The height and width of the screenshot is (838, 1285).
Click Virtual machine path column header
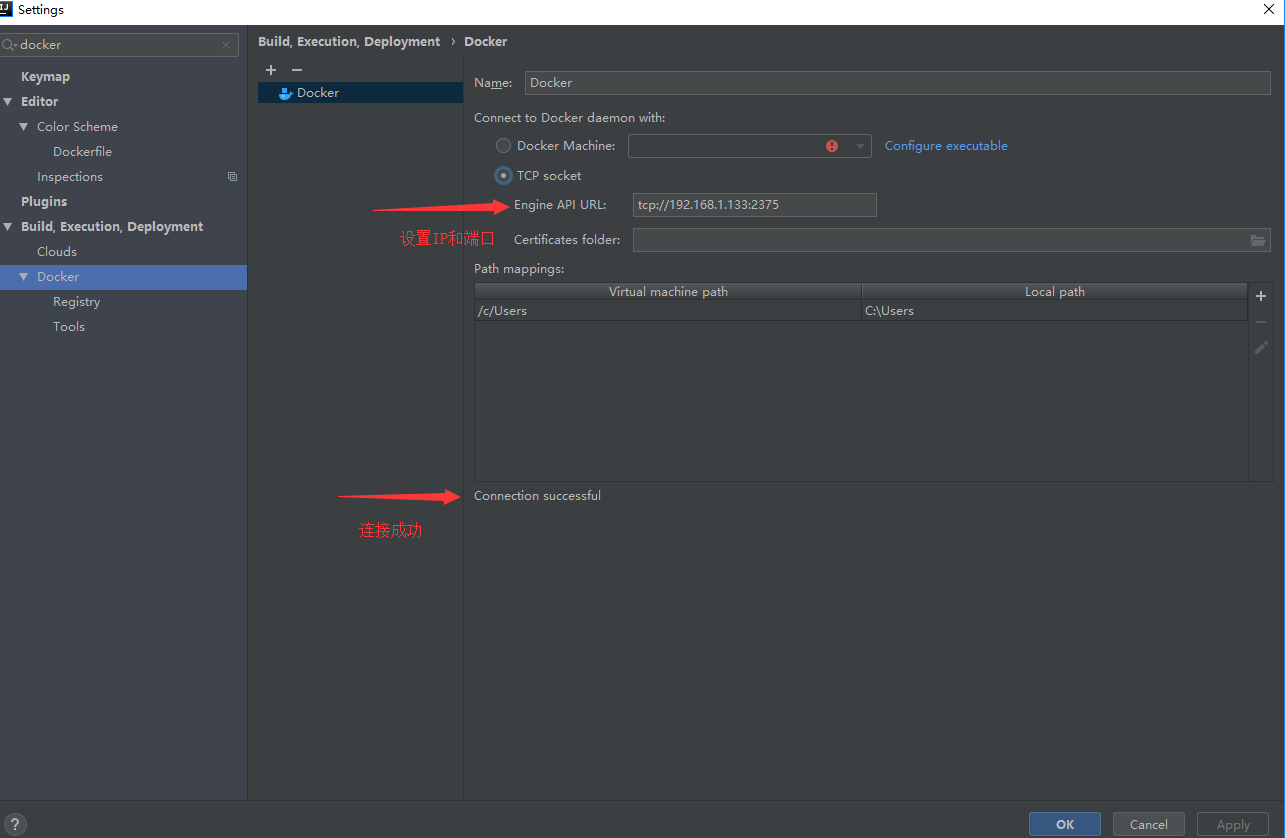tap(668, 292)
